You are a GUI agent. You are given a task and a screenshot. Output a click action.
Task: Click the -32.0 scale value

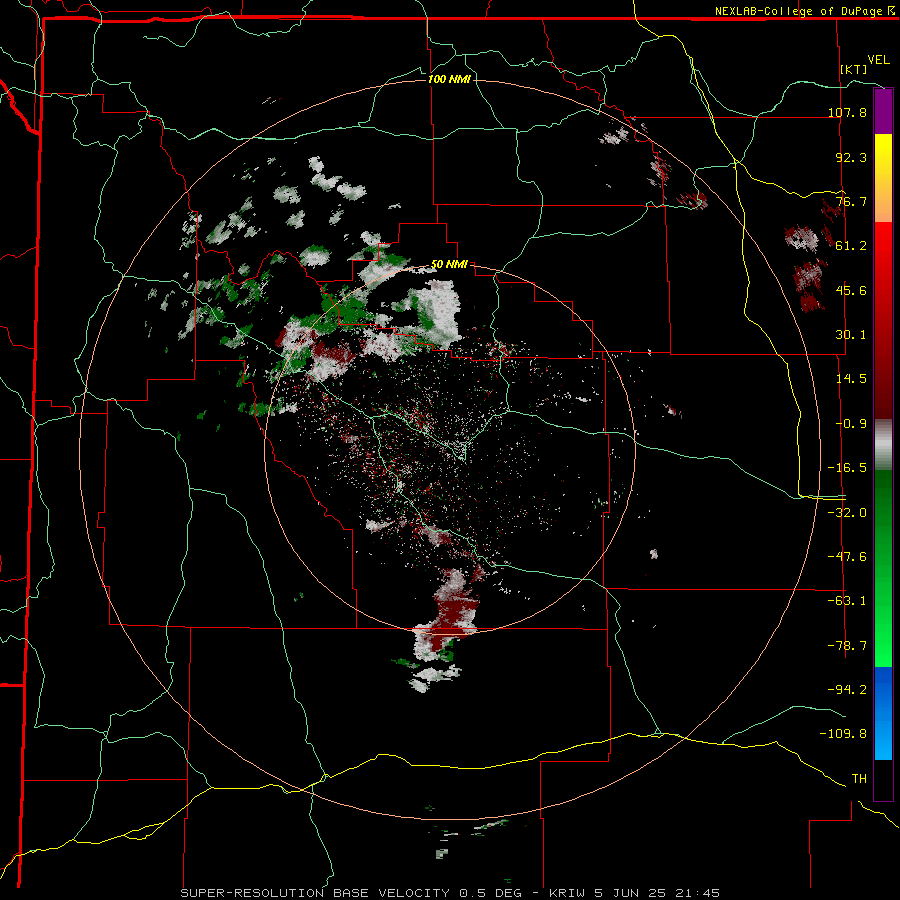[847, 513]
